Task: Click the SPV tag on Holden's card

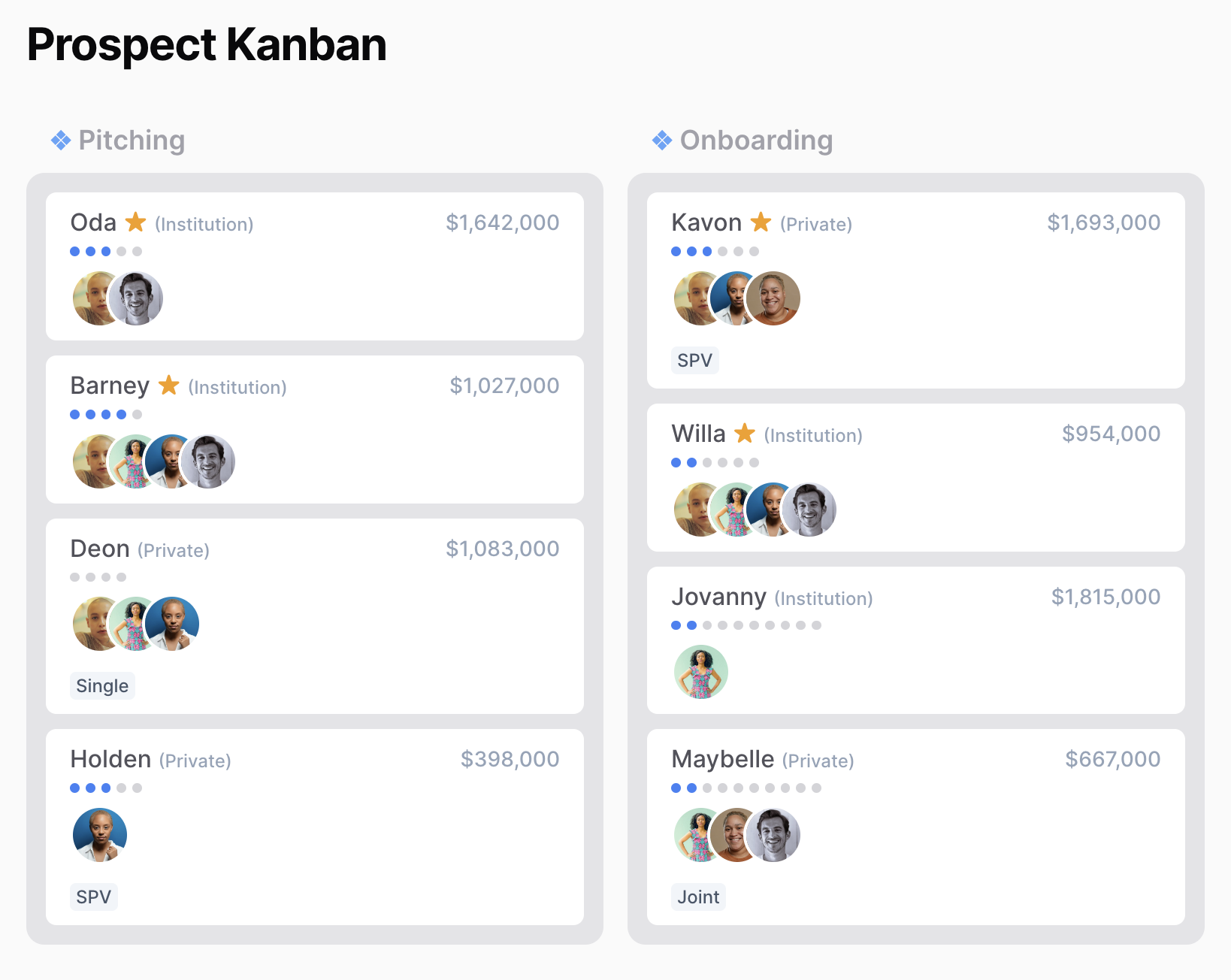Action: [94, 897]
